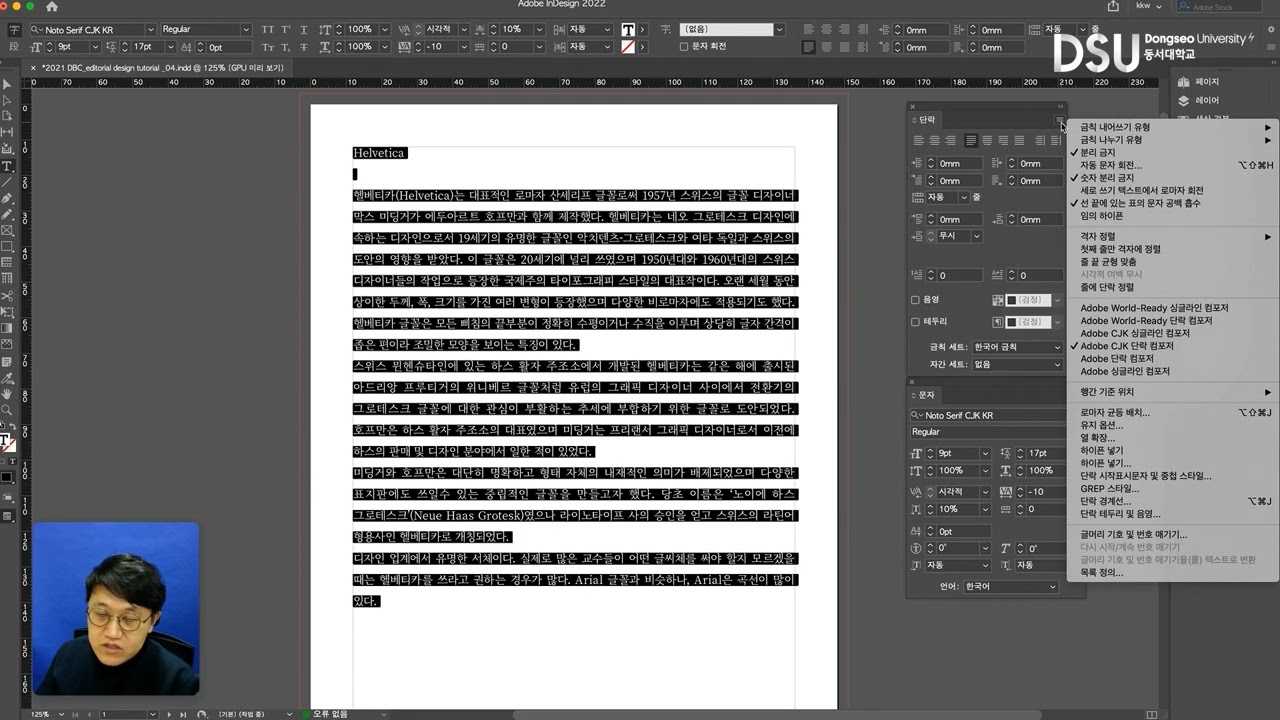The image size is (1280, 720).
Task: Open 금칙 세트 한국어 금칙 dropdown
Action: tap(1017, 347)
